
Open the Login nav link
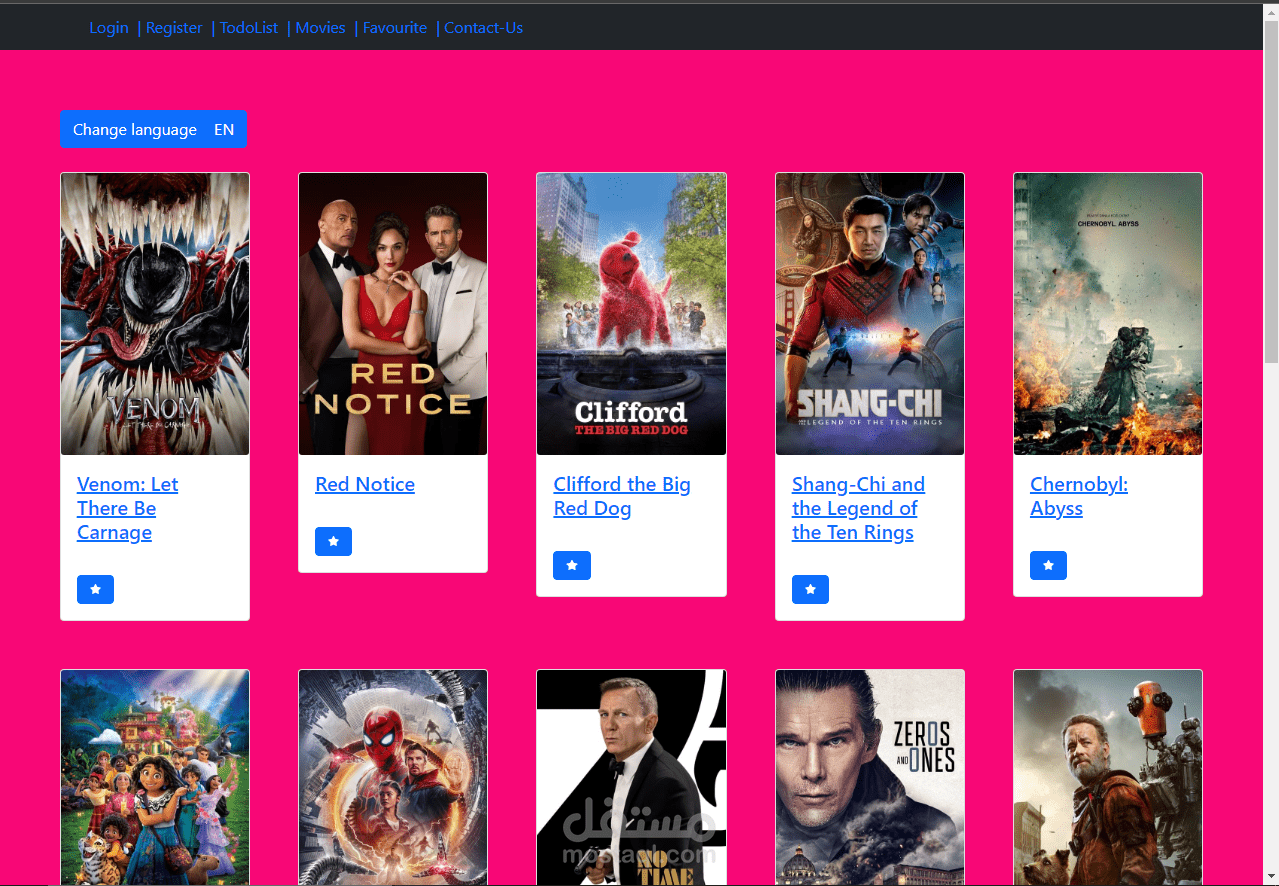click(109, 28)
